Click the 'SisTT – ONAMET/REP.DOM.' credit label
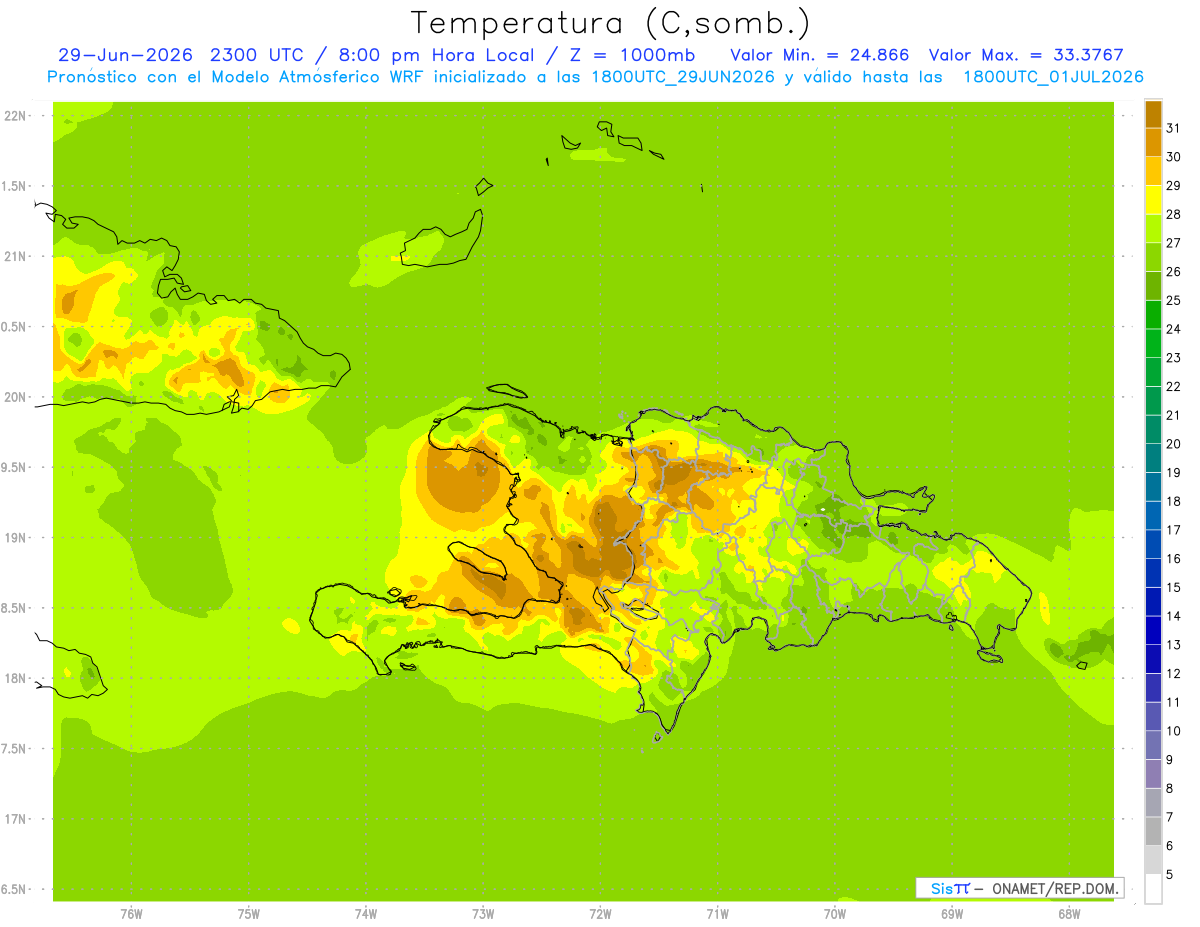This screenshot has height=927, width=1200. click(x=1019, y=888)
